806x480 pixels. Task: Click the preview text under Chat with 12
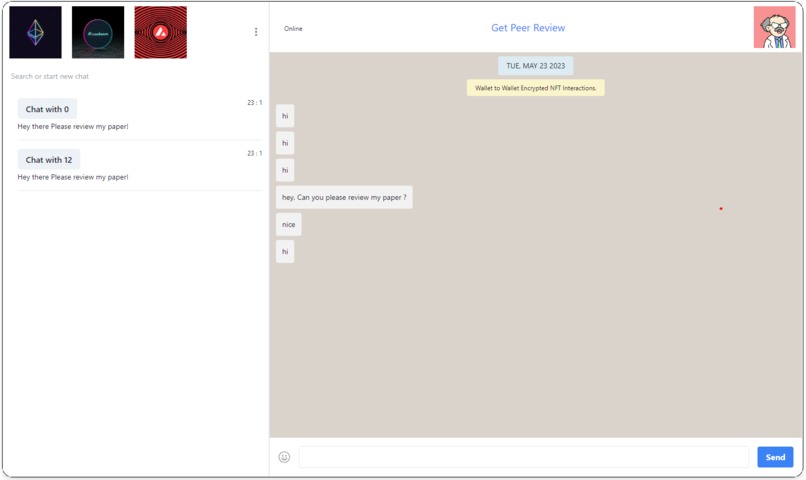73,177
